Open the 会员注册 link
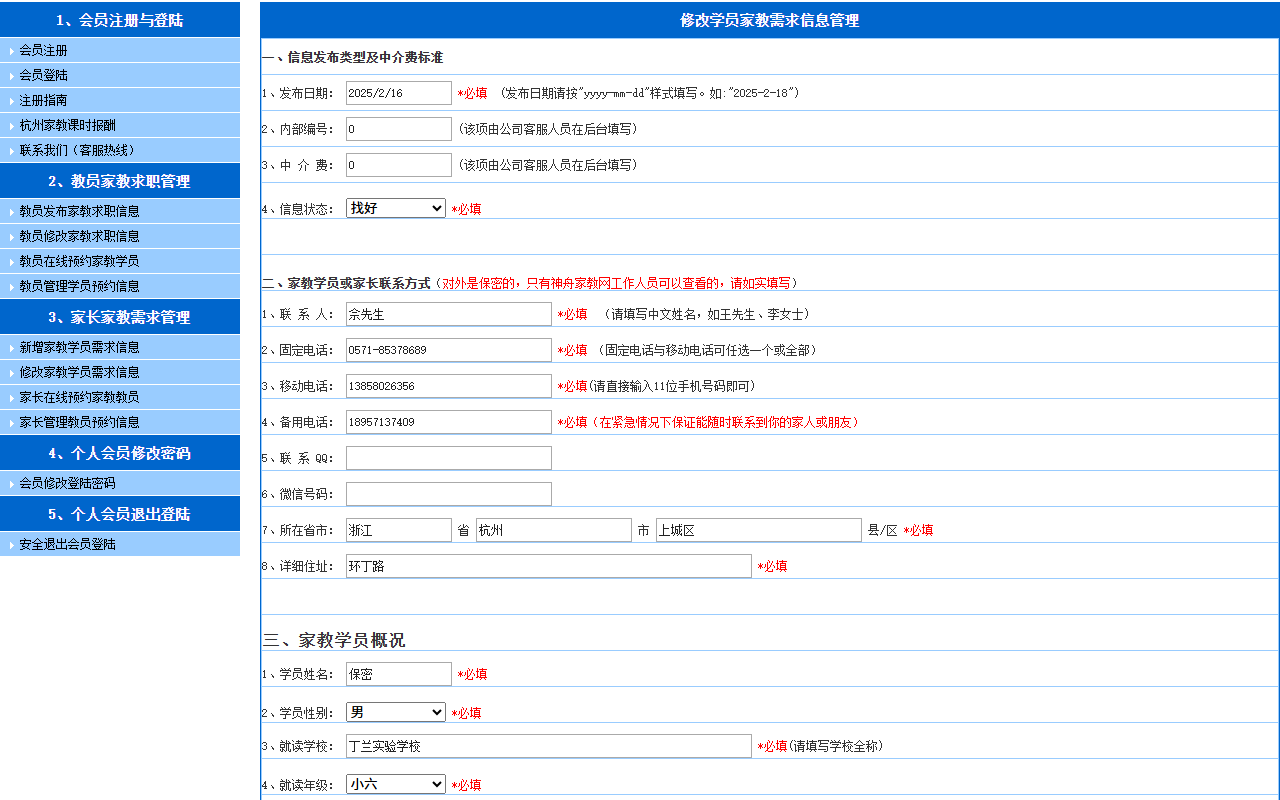Image resolution: width=1280 pixels, height=800 pixels. click(x=44, y=50)
